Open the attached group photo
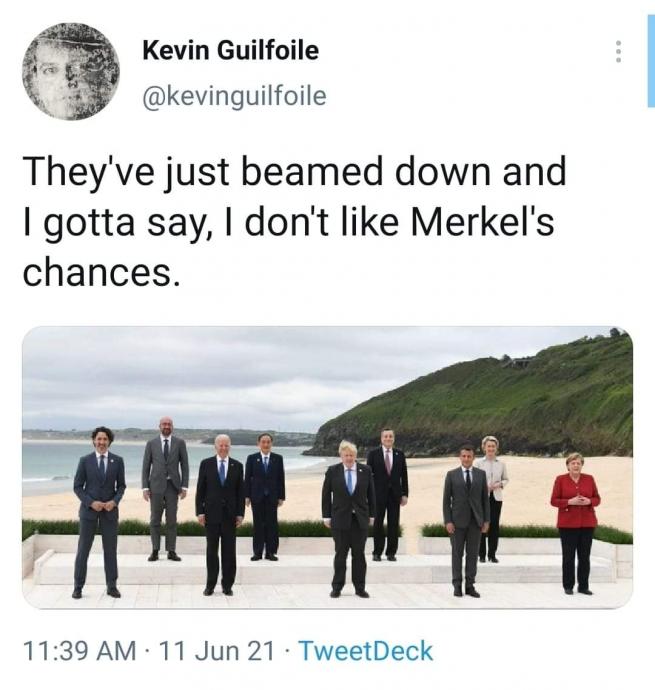 (x=327, y=466)
